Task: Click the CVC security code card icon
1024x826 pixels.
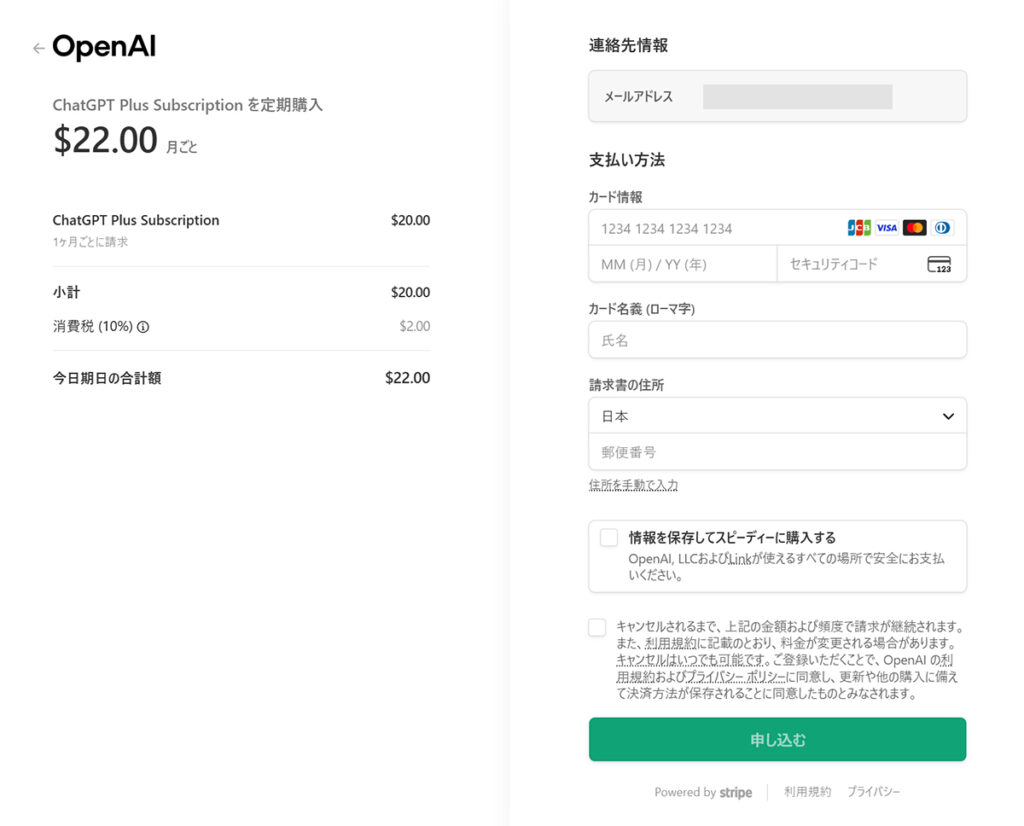Action: (939, 265)
